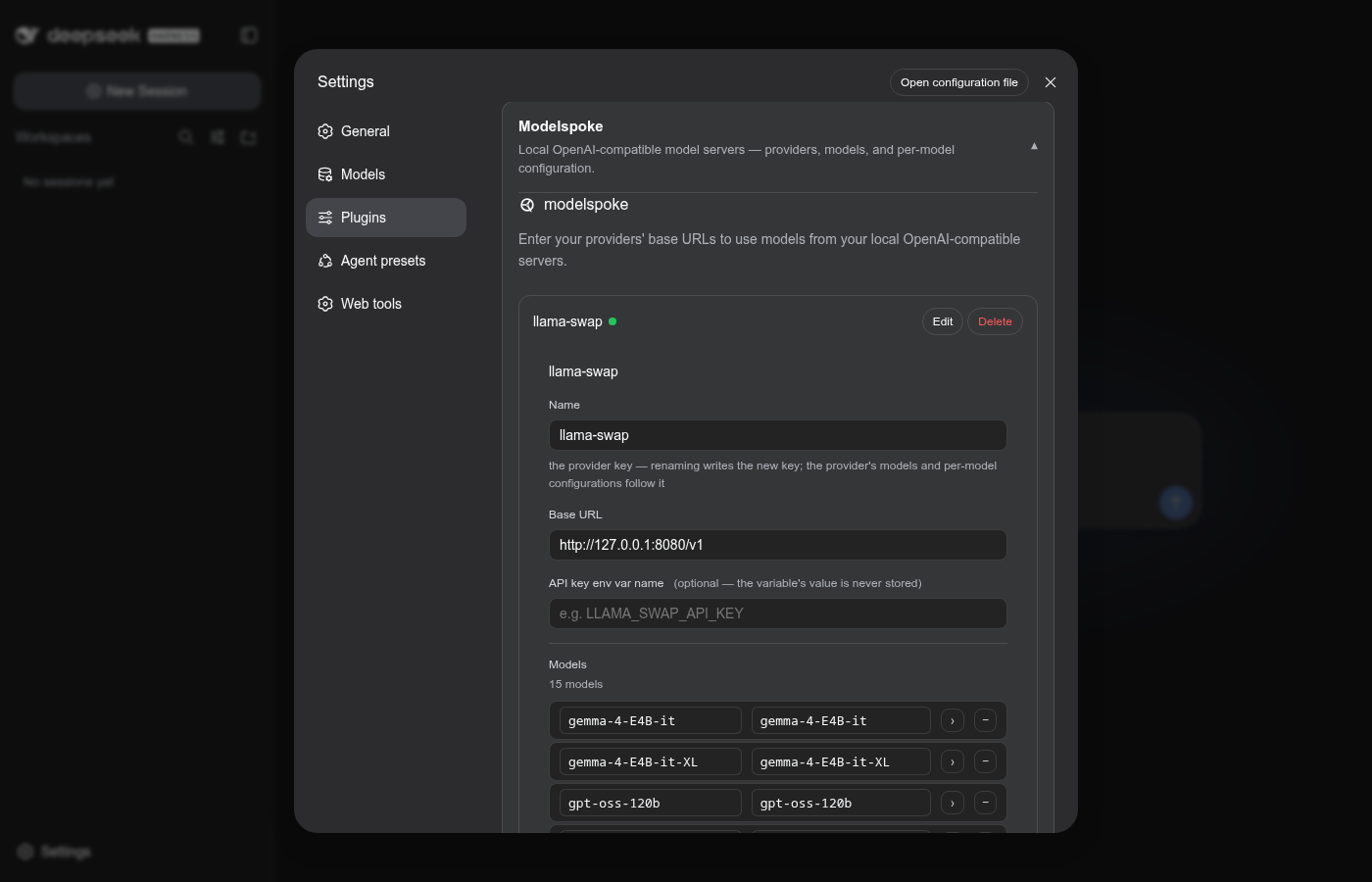Delete the llama-swap provider
Viewport: 1372px width, 882px height.
coord(995,321)
